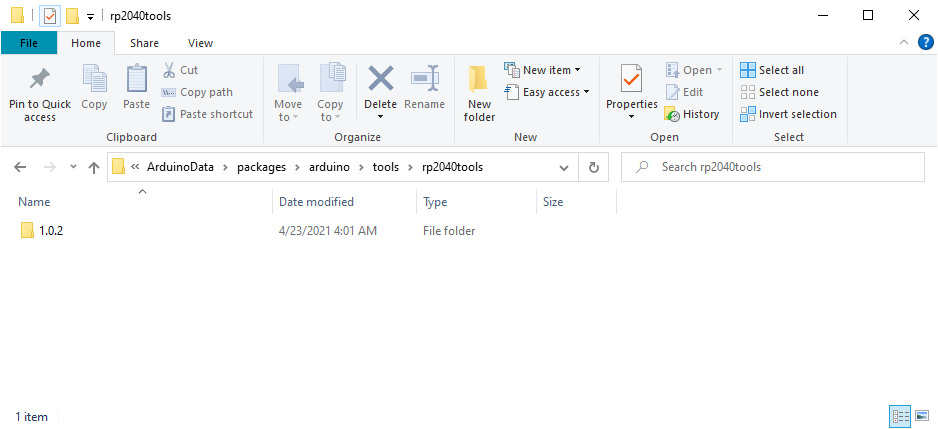This screenshot has width=938, height=429.
Task: Click Paste shortcut
Action: point(208,114)
